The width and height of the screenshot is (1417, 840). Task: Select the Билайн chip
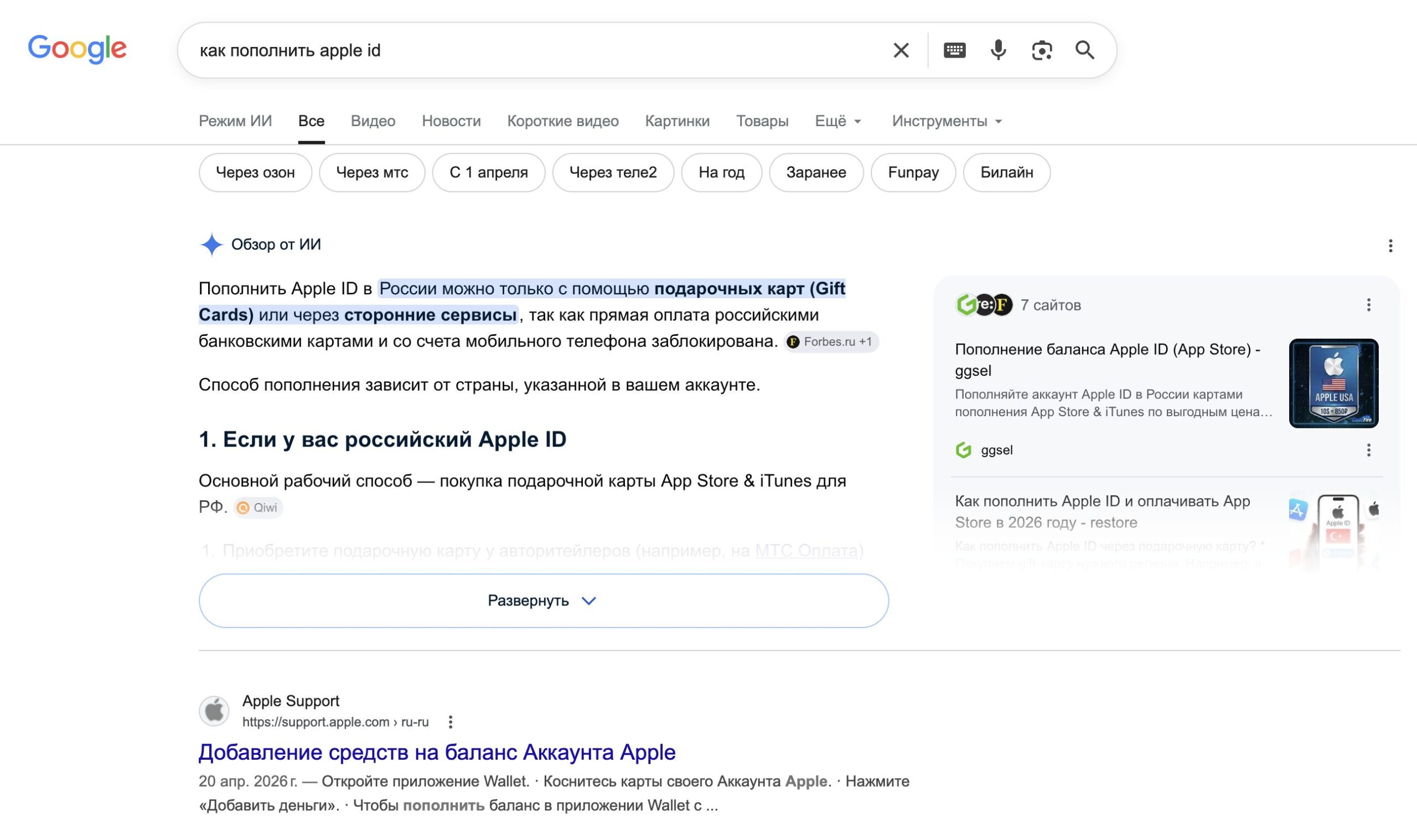click(1006, 173)
